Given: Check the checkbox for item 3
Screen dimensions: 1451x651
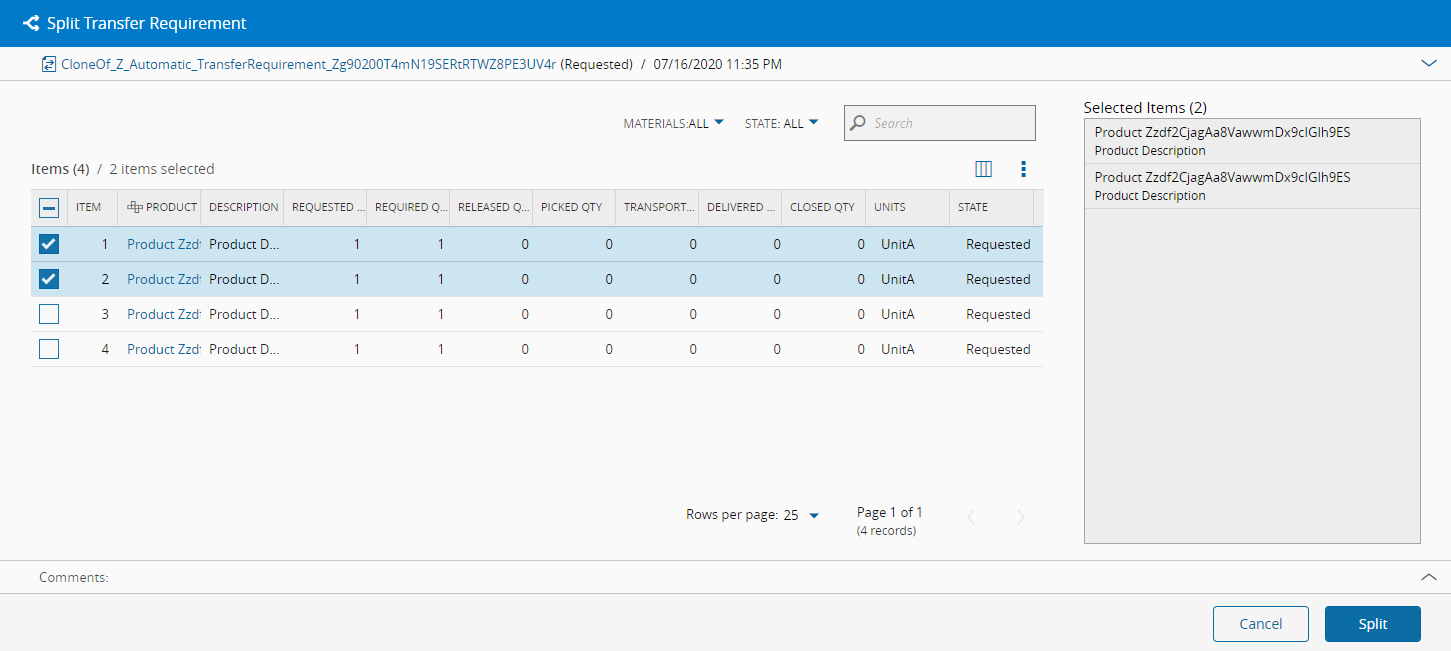Looking at the screenshot, I should (49, 314).
